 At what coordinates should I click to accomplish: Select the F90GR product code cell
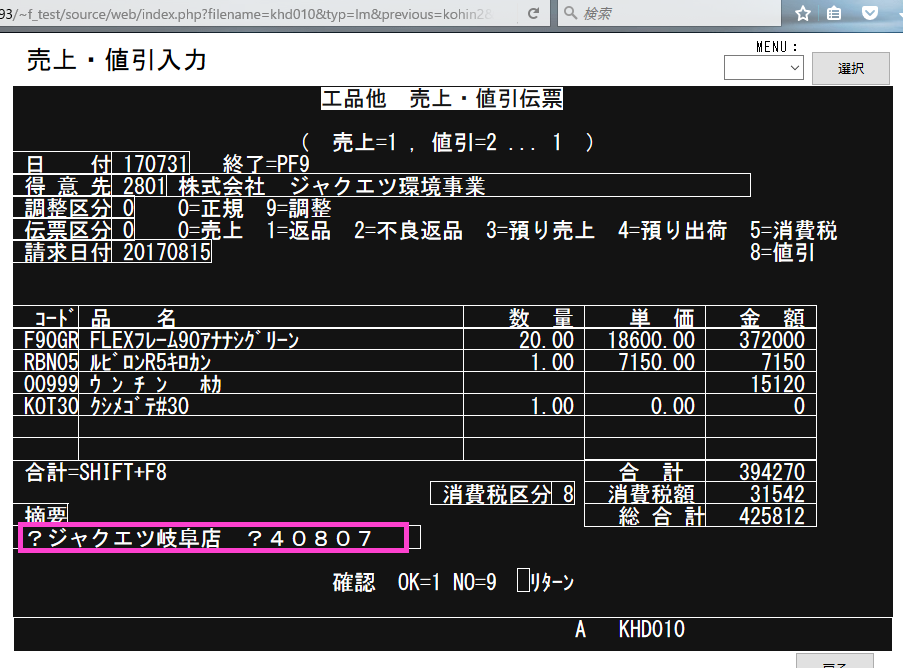coord(47,341)
